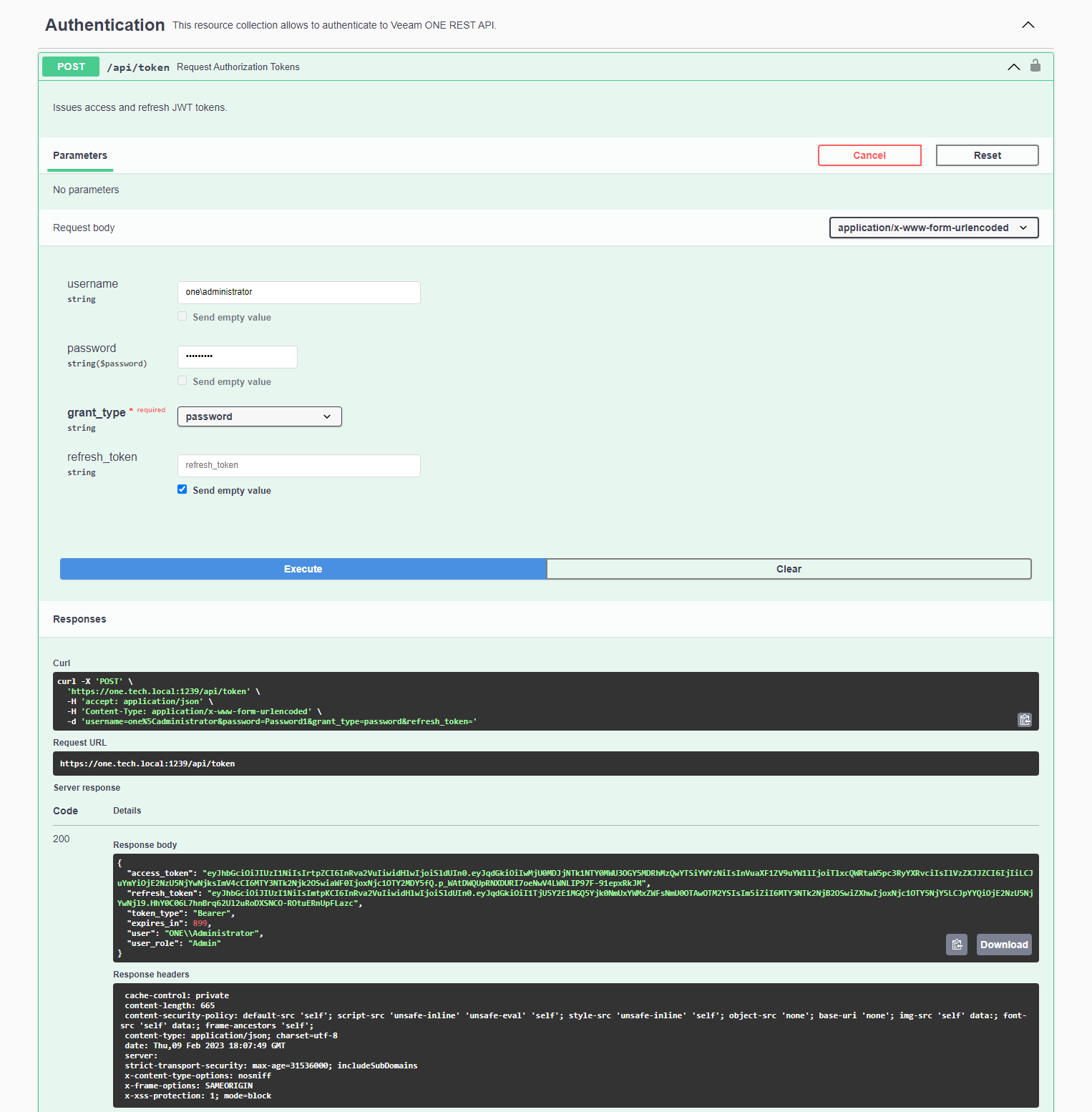Click the refresh_token input field

coord(298,465)
